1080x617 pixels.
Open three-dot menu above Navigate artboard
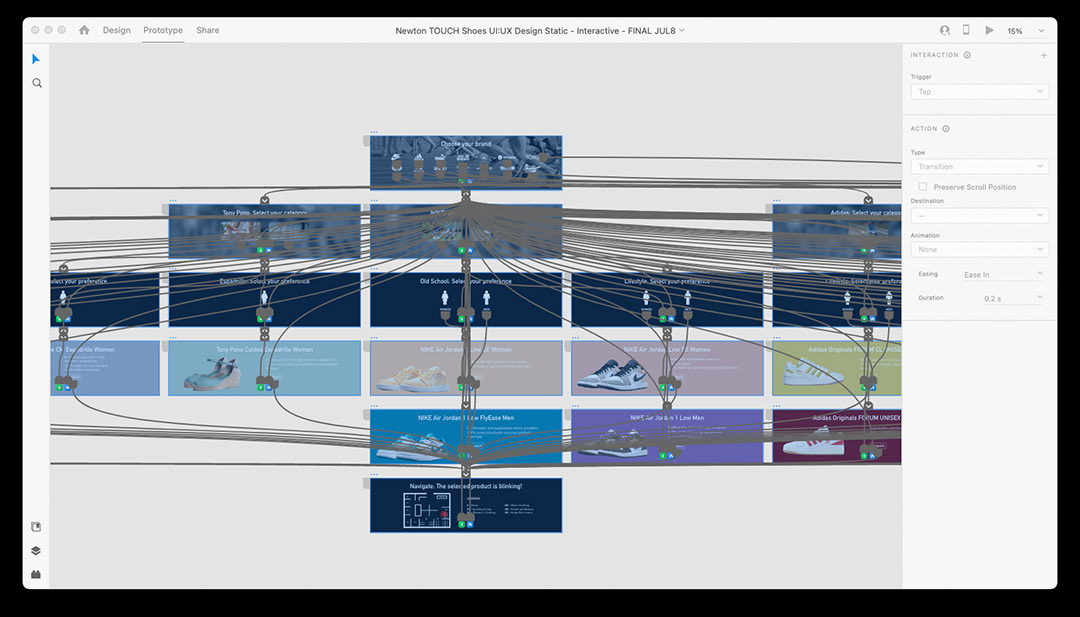(x=374, y=474)
